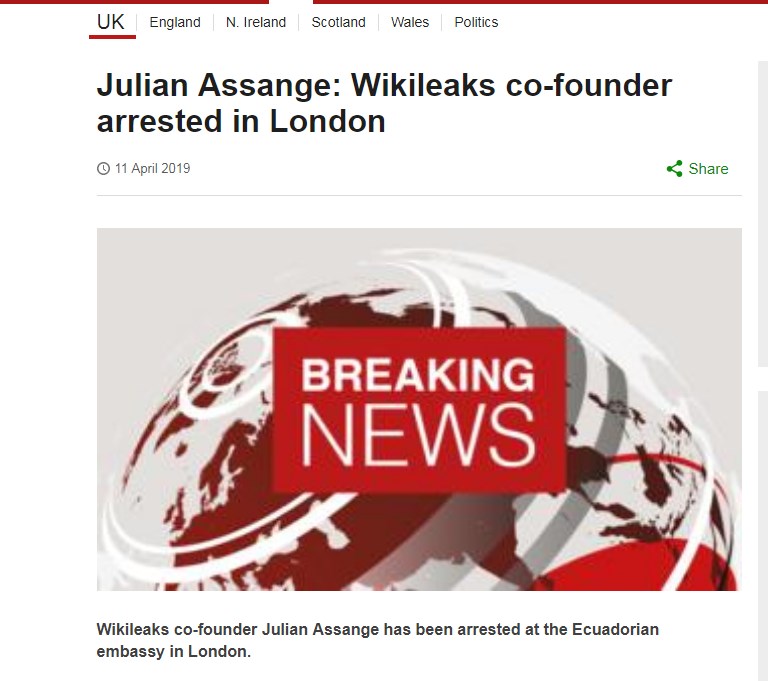Click the red bar at page top
Viewport: 768px width, 681px height.
[x=540, y=2]
